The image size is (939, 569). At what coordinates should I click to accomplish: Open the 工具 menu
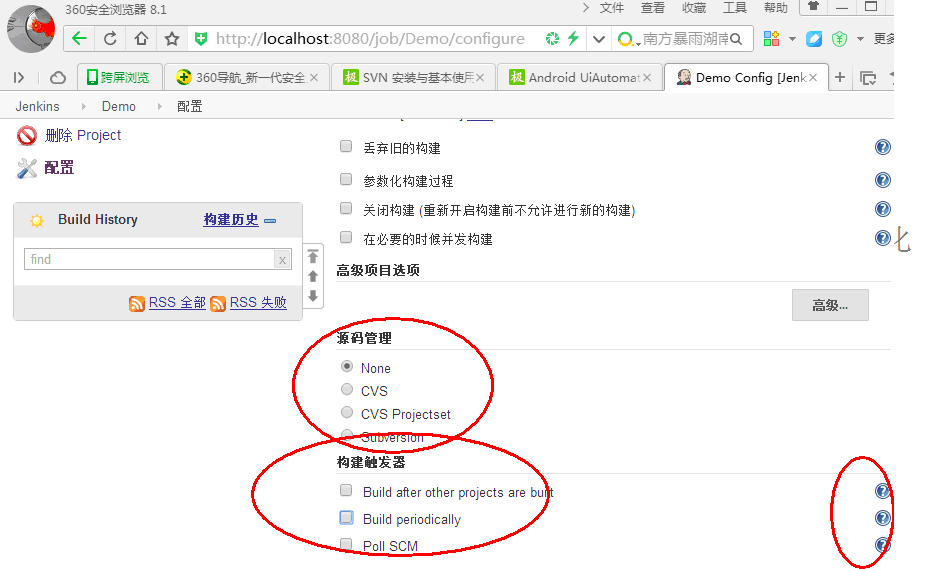735,8
